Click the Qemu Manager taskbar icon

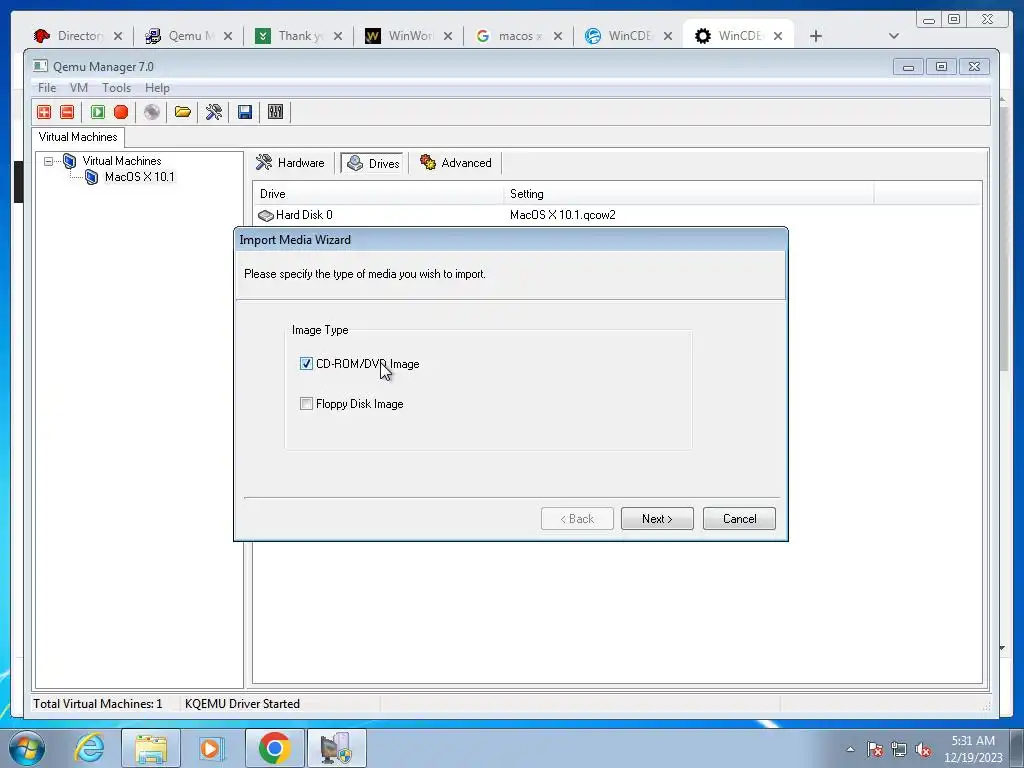pyautogui.click(x=336, y=748)
